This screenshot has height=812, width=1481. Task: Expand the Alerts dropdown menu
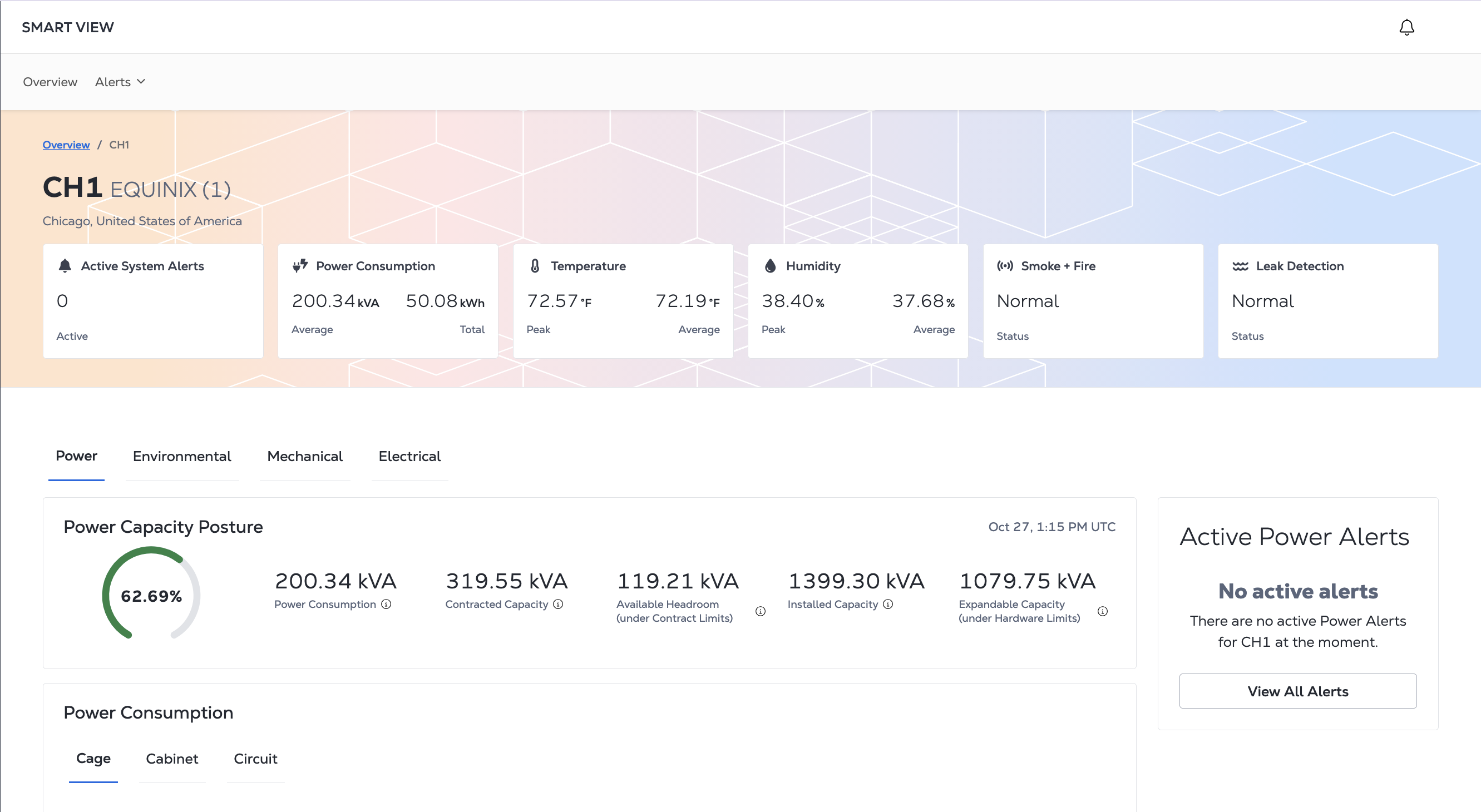click(120, 82)
